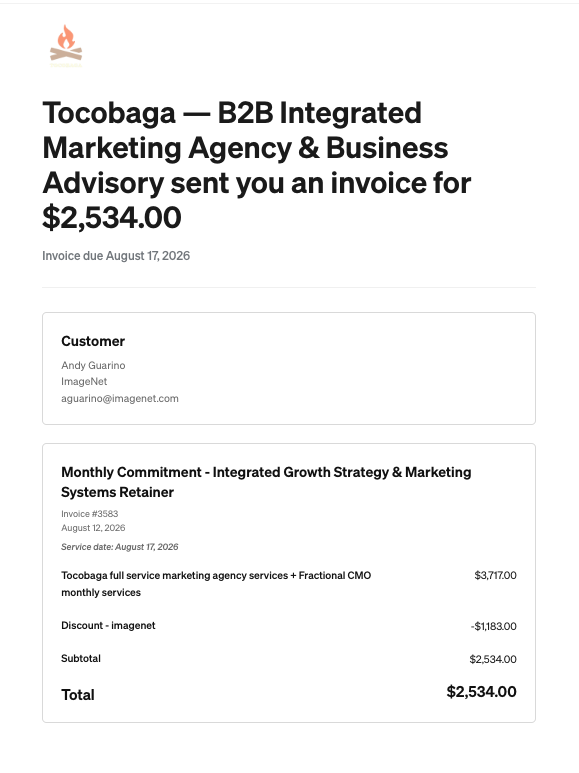
Task: Click the $2,534.00 subtotal amount
Action: coord(493,659)
